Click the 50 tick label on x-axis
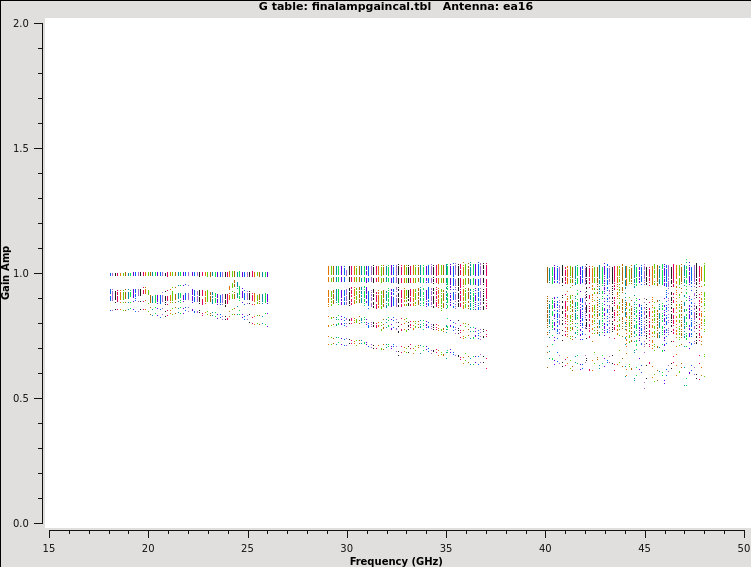The image size is (751, 567). click(743, 547)
